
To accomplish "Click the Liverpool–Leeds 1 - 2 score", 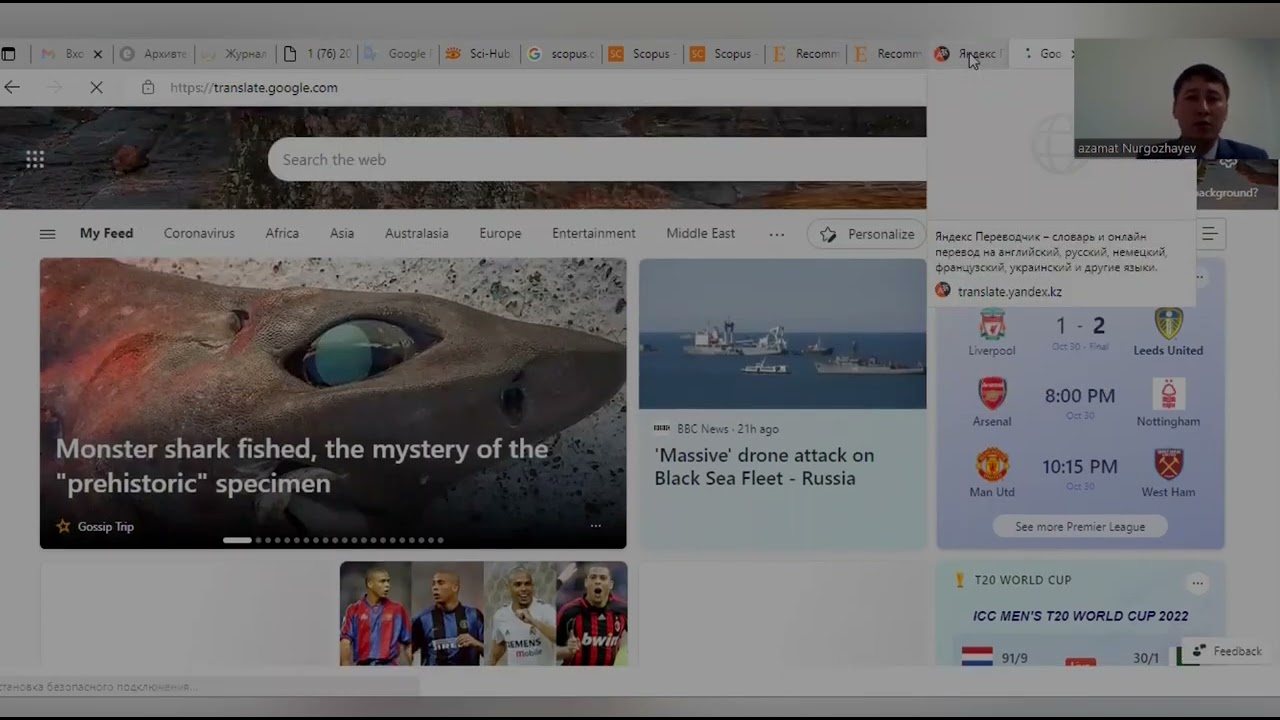I will (1081, 326).
